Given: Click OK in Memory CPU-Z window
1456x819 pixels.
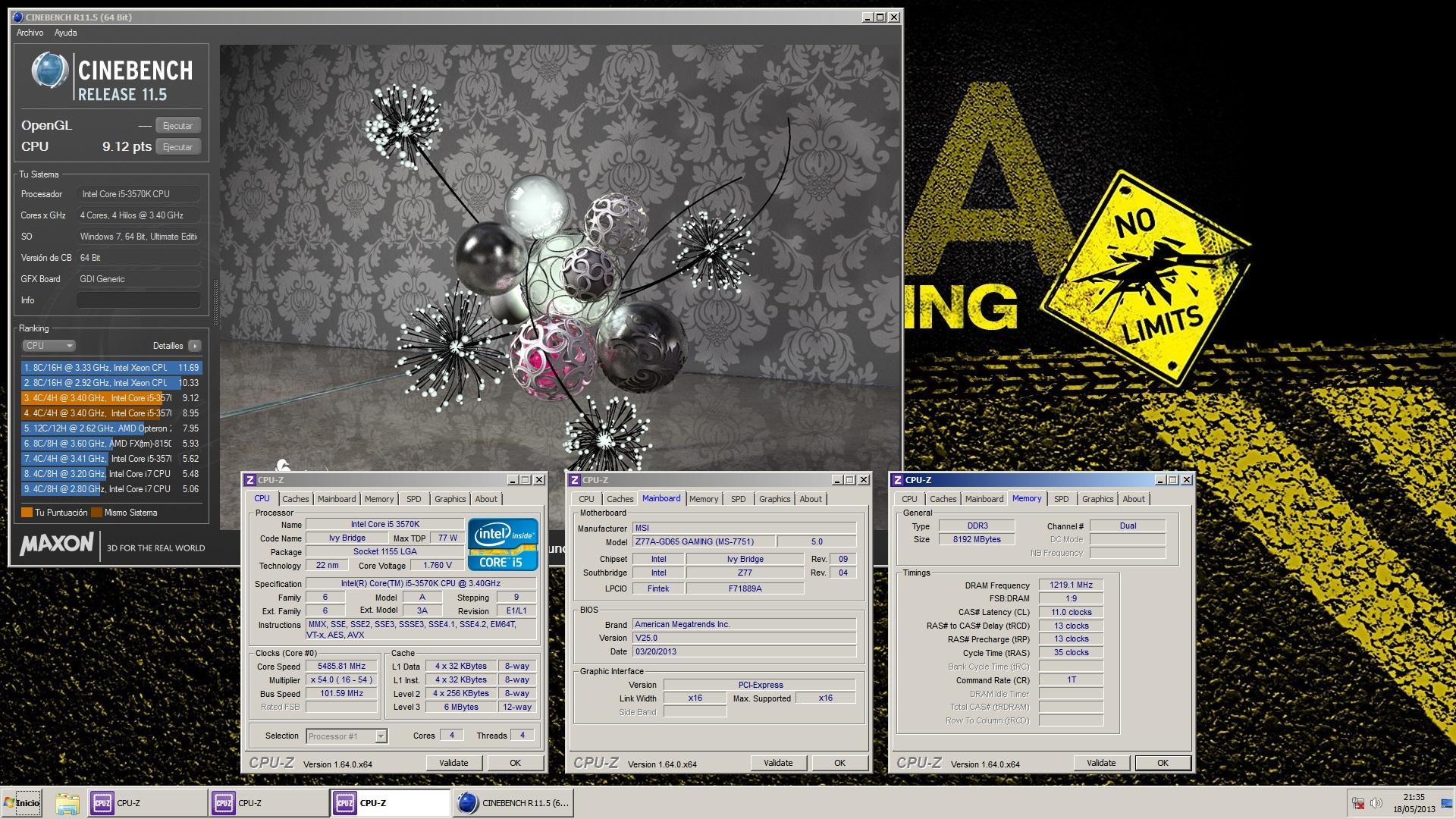Looking at the screenshot, I should (1163, 763).
